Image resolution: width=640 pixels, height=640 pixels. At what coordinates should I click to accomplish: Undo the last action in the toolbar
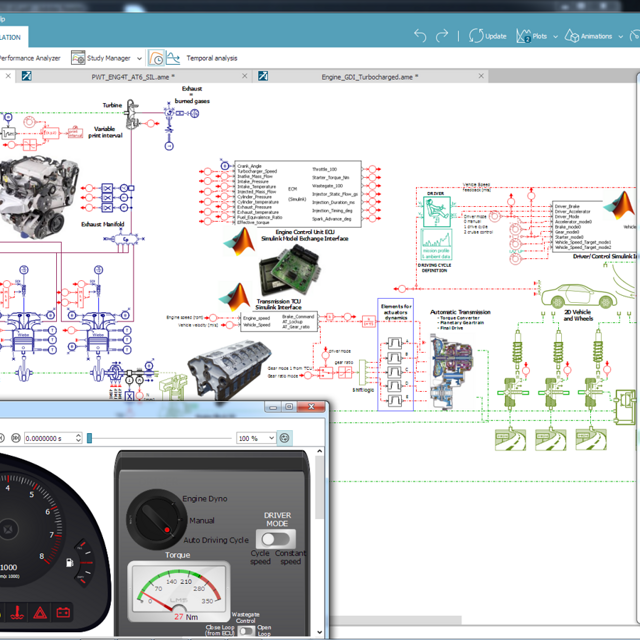point(420,36)
